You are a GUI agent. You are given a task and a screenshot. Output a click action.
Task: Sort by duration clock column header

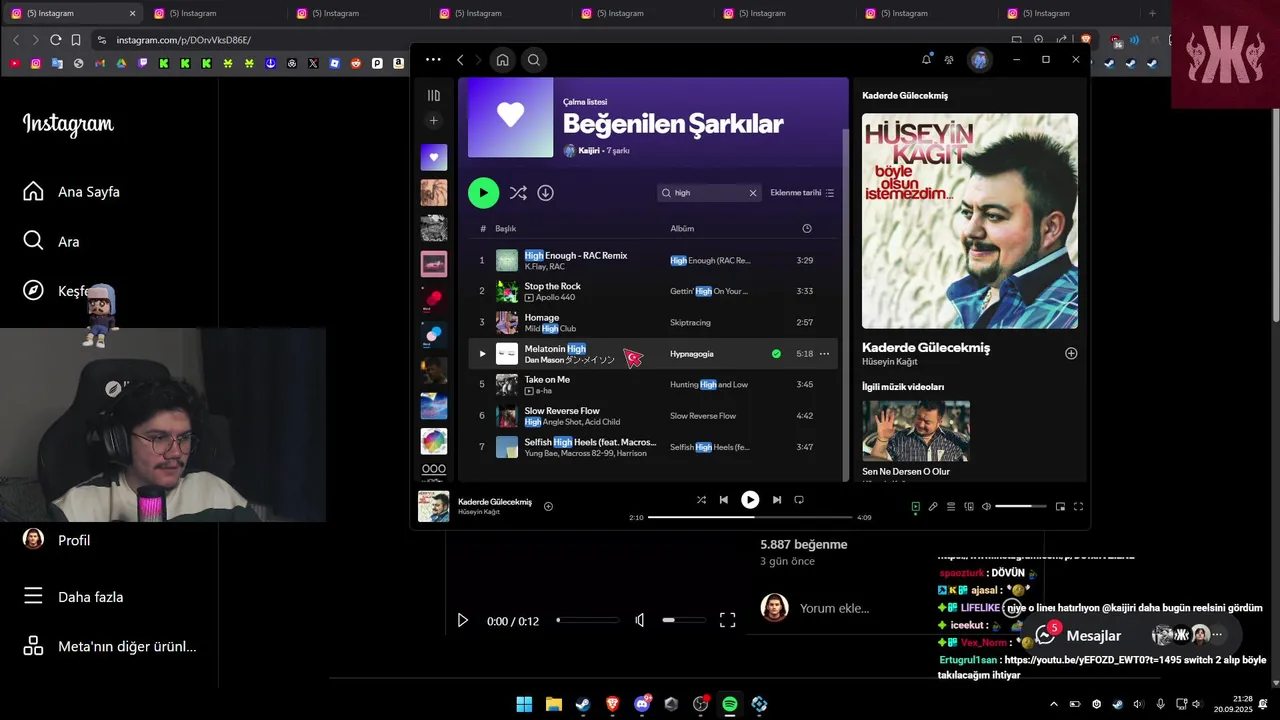pyautogui.click(x=807, y=229)
